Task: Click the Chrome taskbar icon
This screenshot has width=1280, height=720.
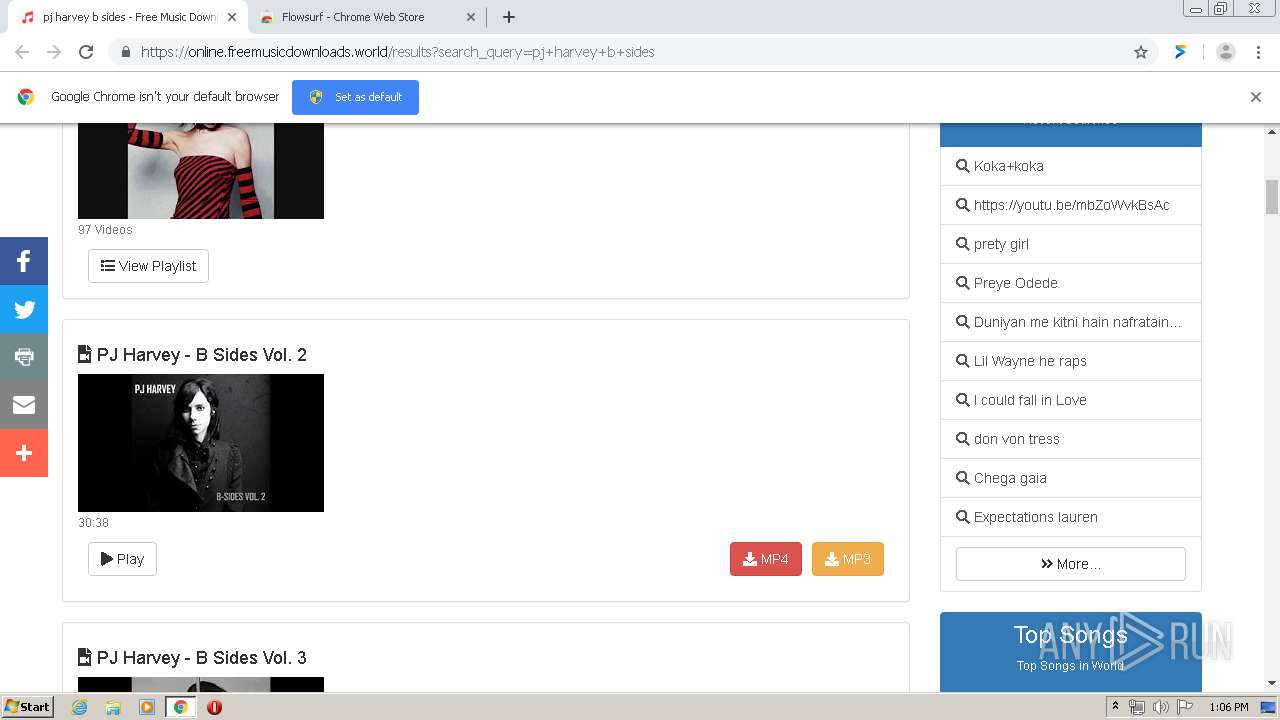Action: tap(181, 707)
